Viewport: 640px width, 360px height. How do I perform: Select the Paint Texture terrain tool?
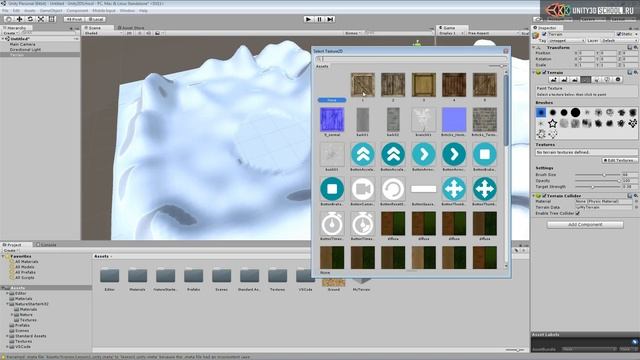tap(586, 80)
